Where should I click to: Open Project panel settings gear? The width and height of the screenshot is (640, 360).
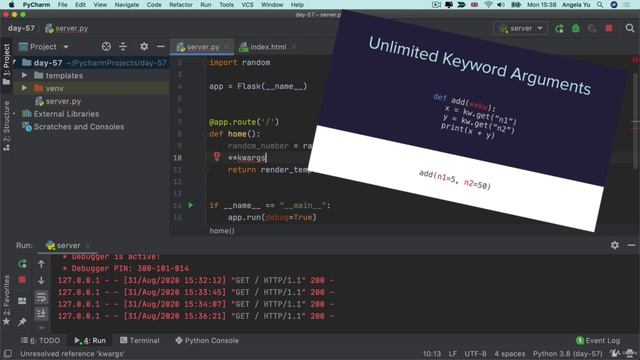144,47
